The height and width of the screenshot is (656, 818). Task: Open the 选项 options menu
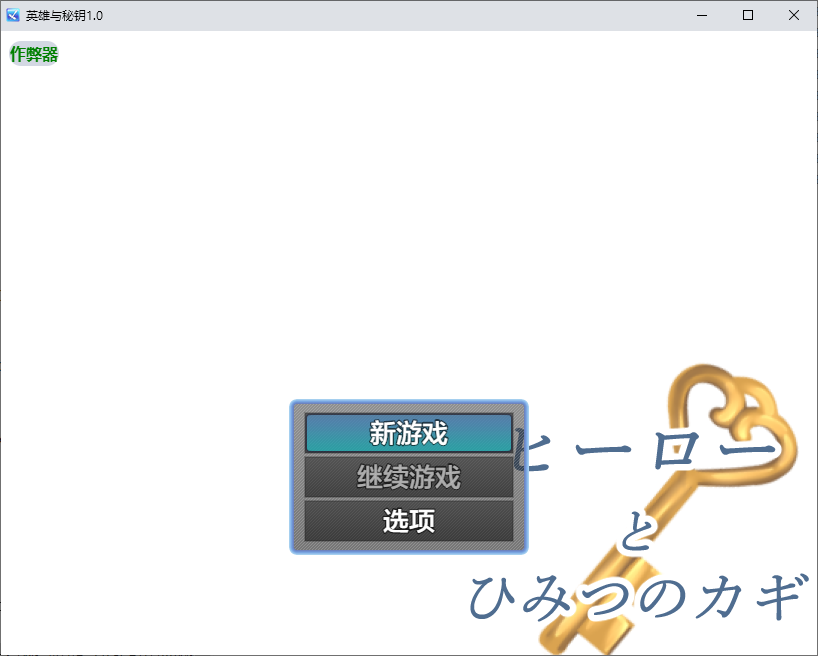[408, 521]
